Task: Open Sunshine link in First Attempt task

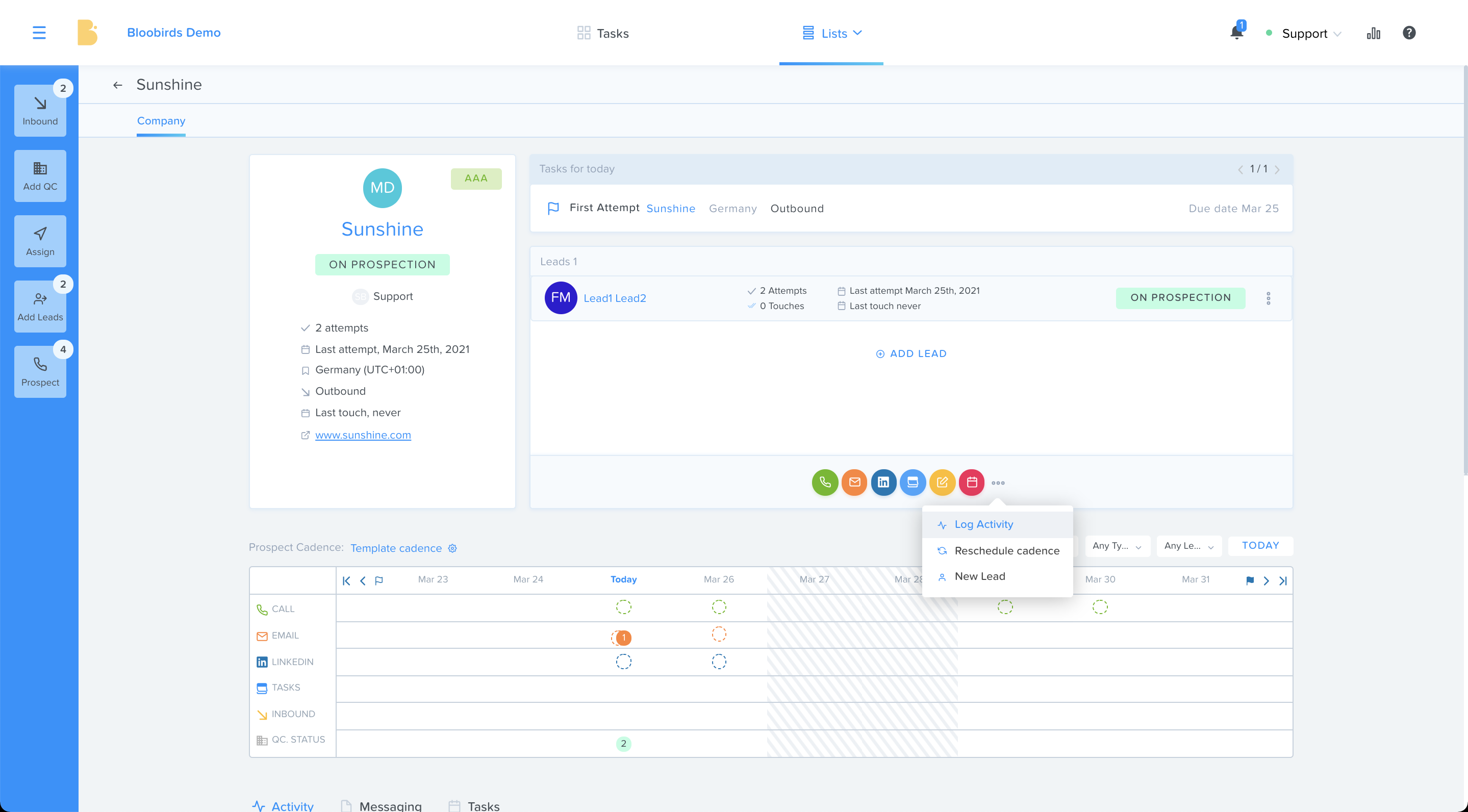Action: coord(671,208)
